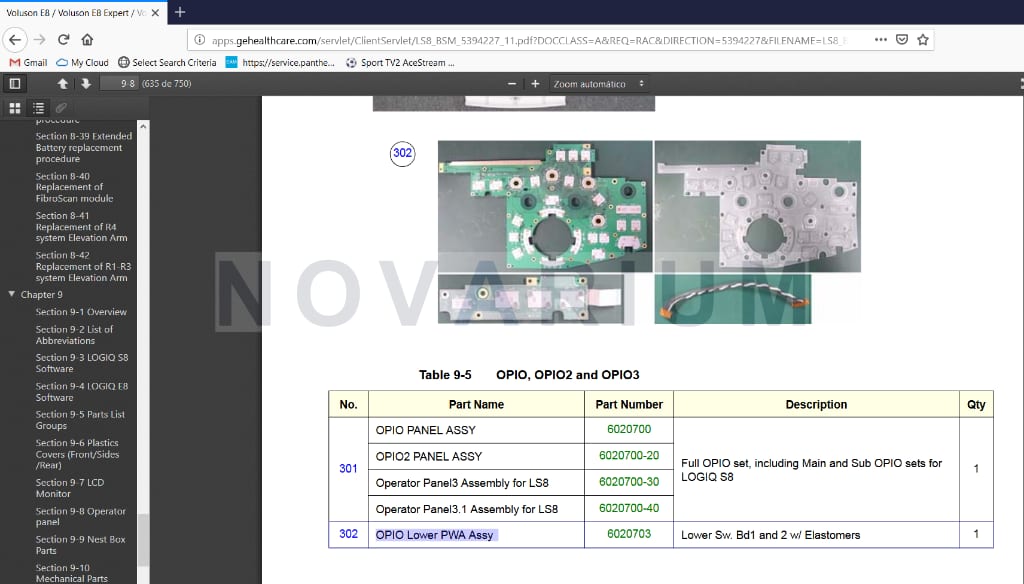Show document outline in sidebar
Screen dimensions: 1024x584
click(x=39, y=108)
